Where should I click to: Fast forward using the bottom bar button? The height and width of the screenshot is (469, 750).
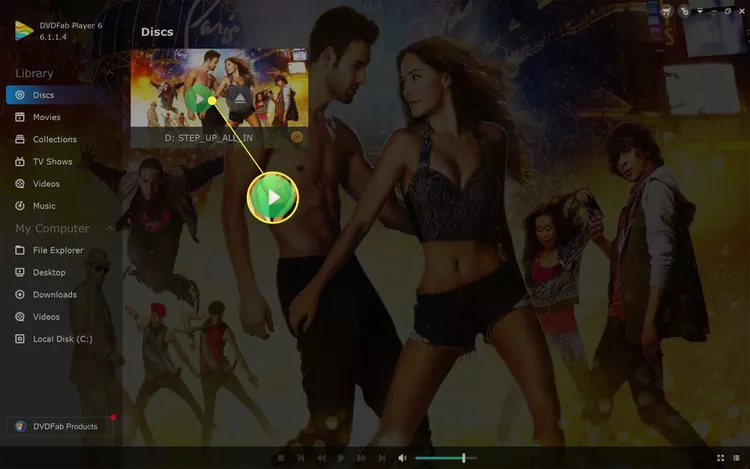pyautogui.click(x=361, y=458)
